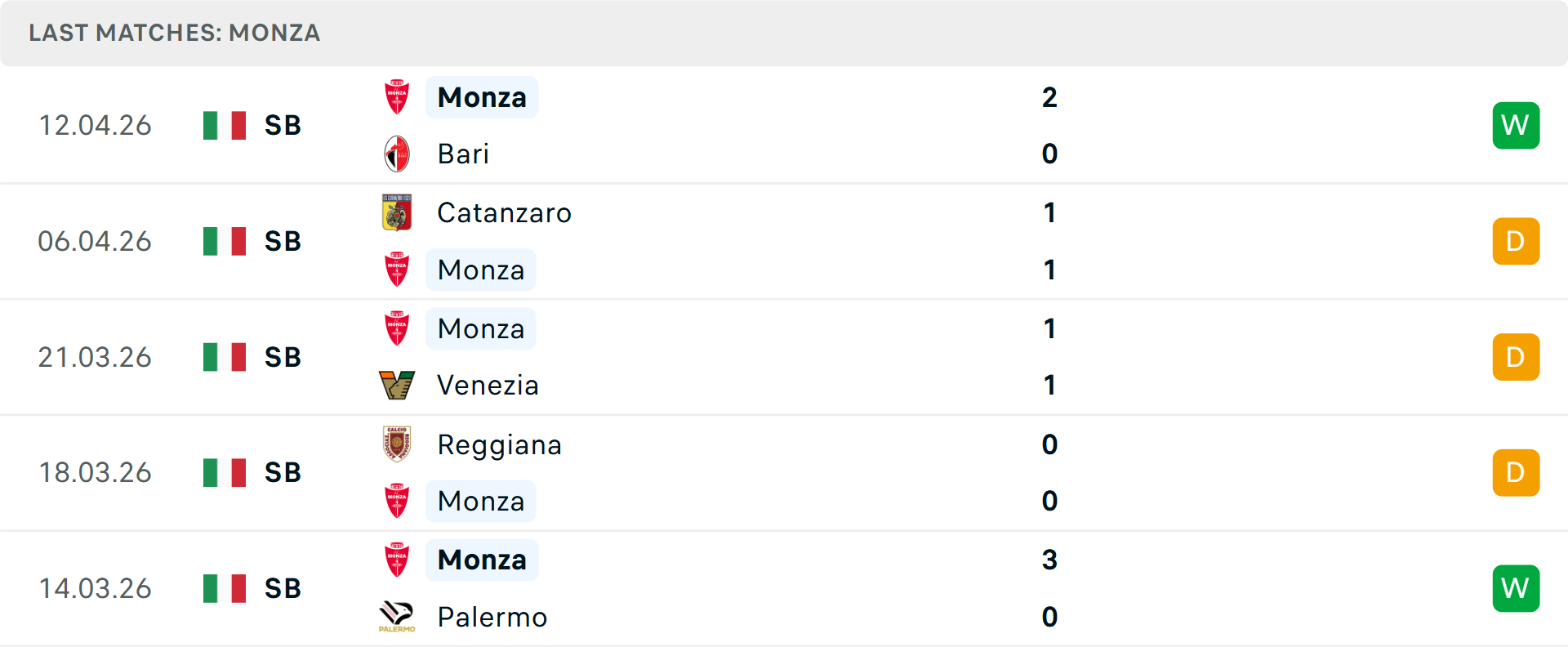The image size is (1568, 647).
Task: Open the Reggiana team link
Action: tap(499, 444)
